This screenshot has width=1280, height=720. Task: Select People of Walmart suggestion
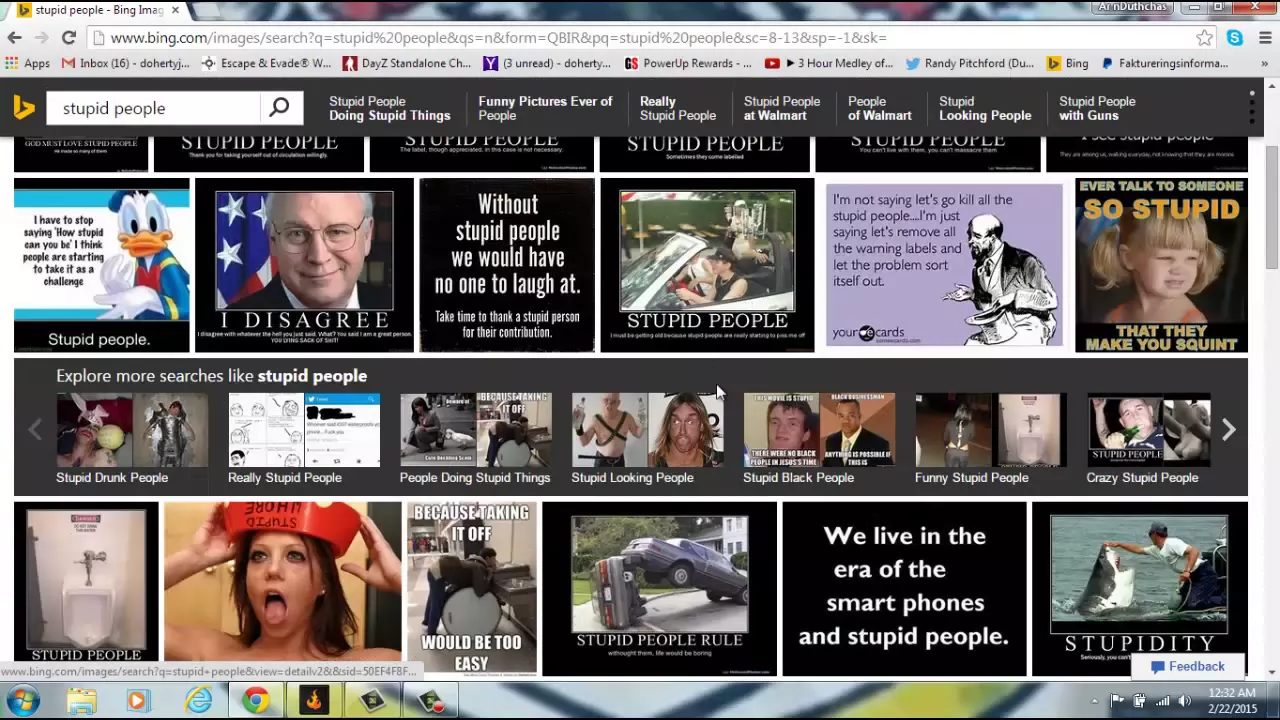879,108
